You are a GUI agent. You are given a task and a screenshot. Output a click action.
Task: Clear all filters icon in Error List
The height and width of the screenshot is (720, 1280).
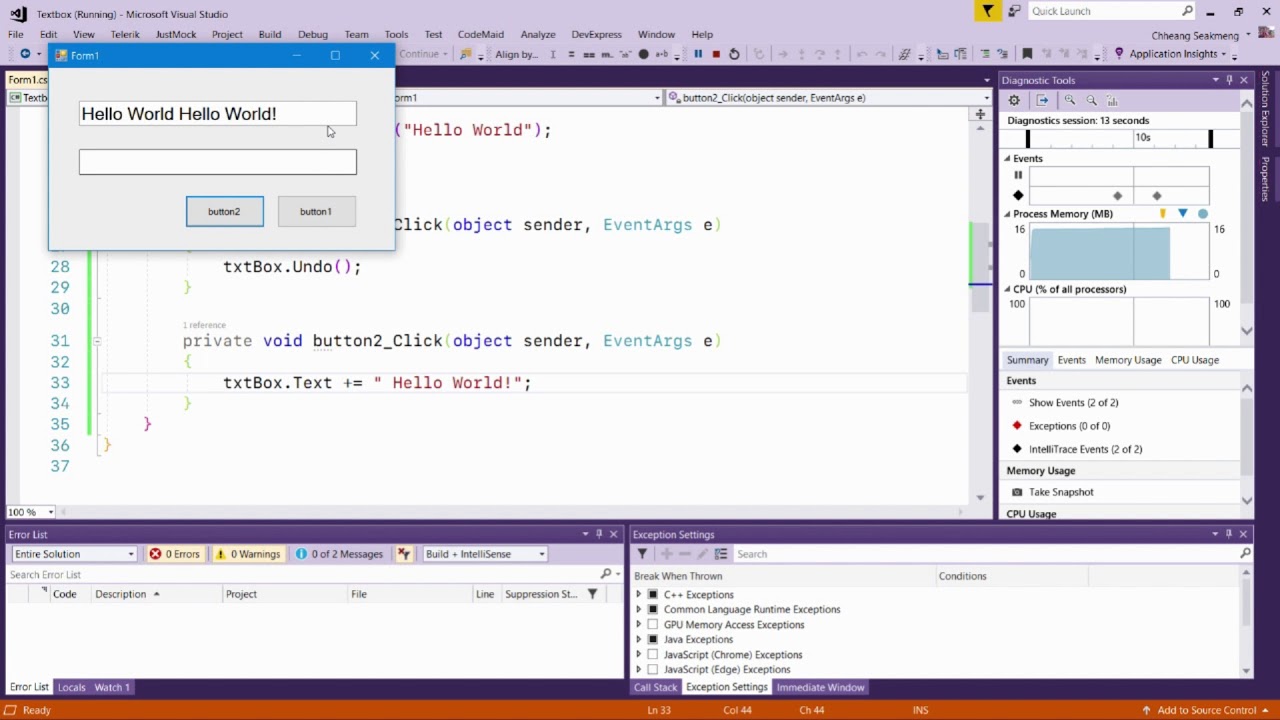[404, 554]
